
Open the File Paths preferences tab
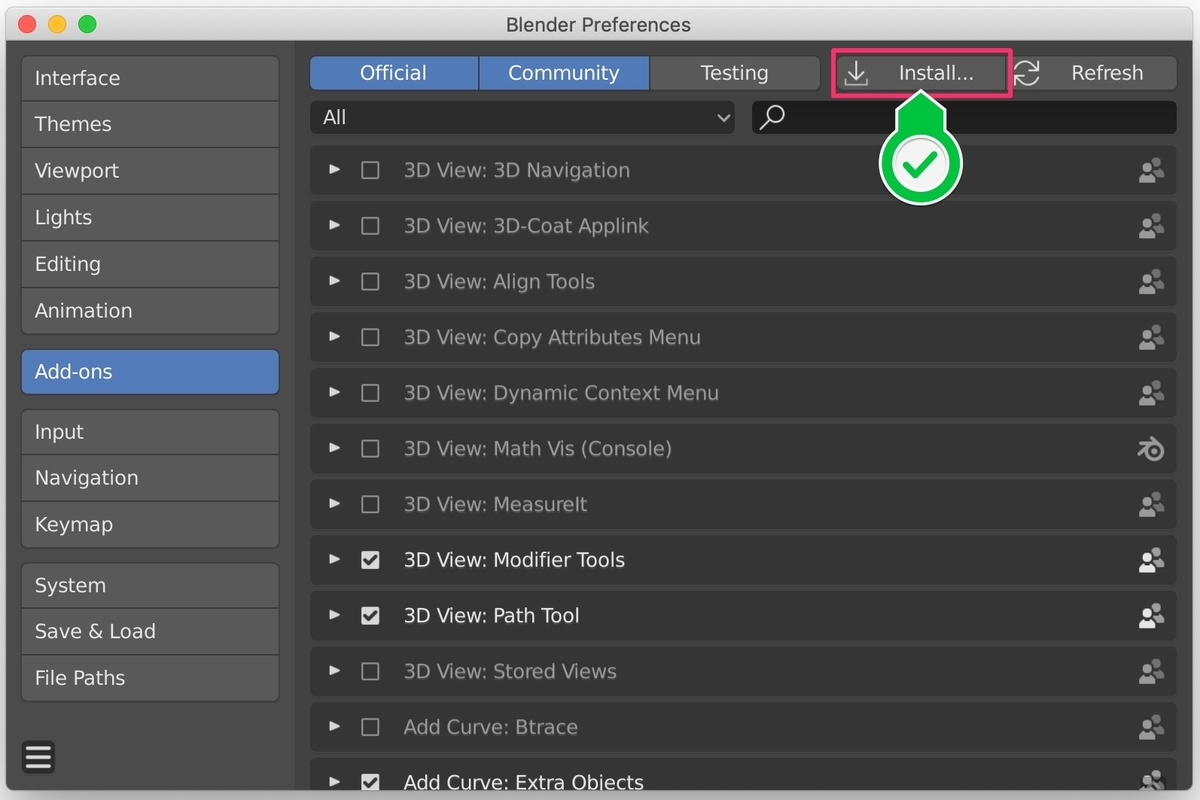point(150,677)
